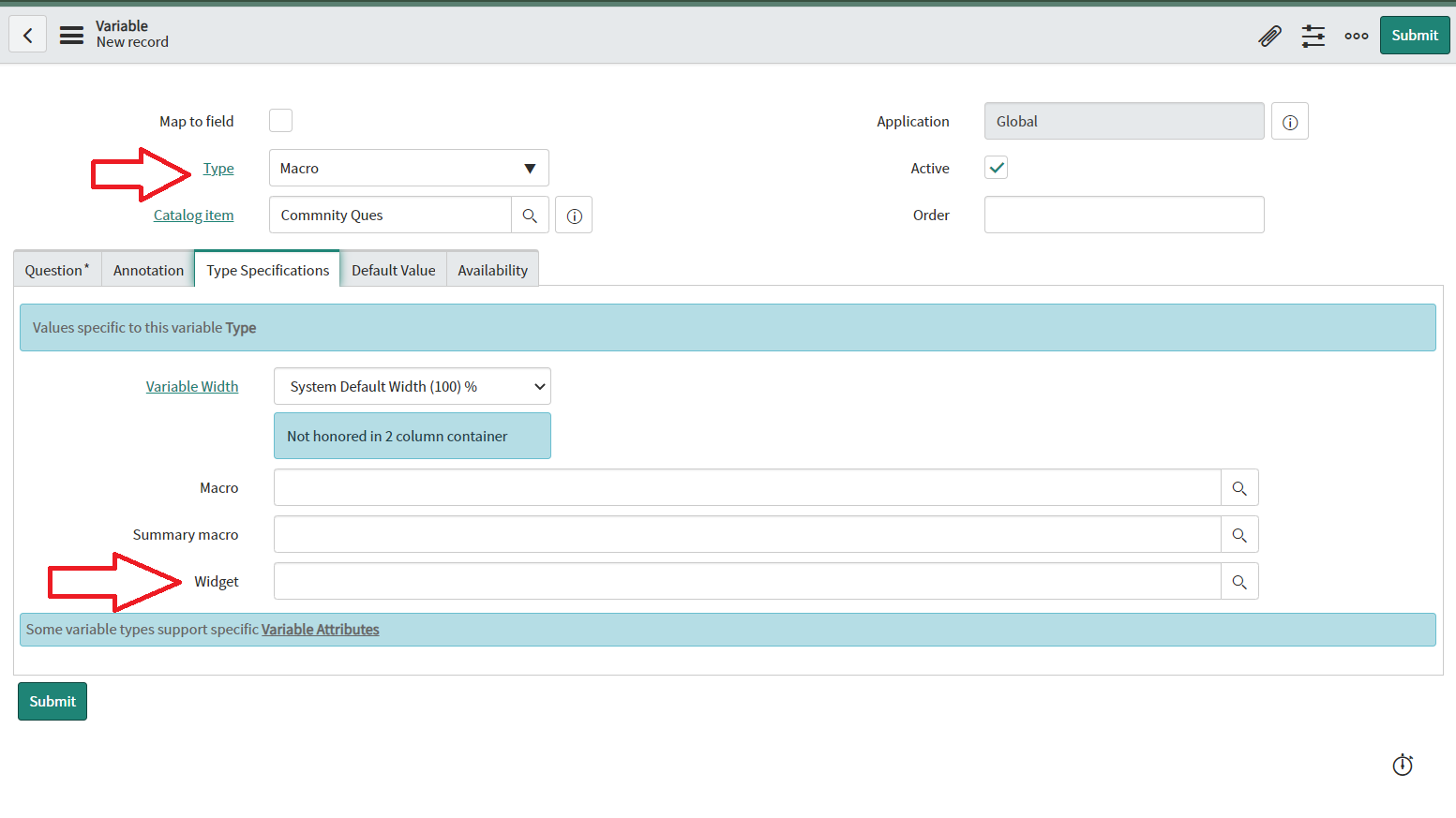The height and width of the screenshot is (818, 1456).
Task: Open the more options ellipsis icon
Action: point(1356,35)
